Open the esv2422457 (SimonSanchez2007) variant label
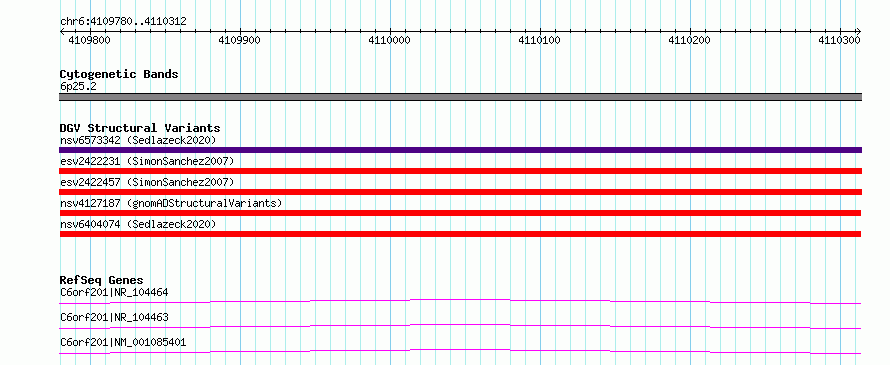 pos(147,182)
